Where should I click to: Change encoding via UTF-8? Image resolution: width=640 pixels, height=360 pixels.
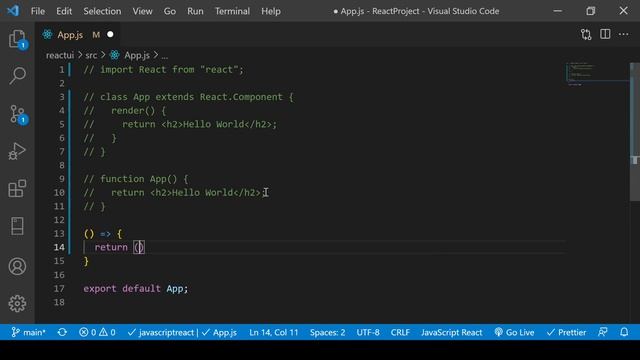(368, 332)
